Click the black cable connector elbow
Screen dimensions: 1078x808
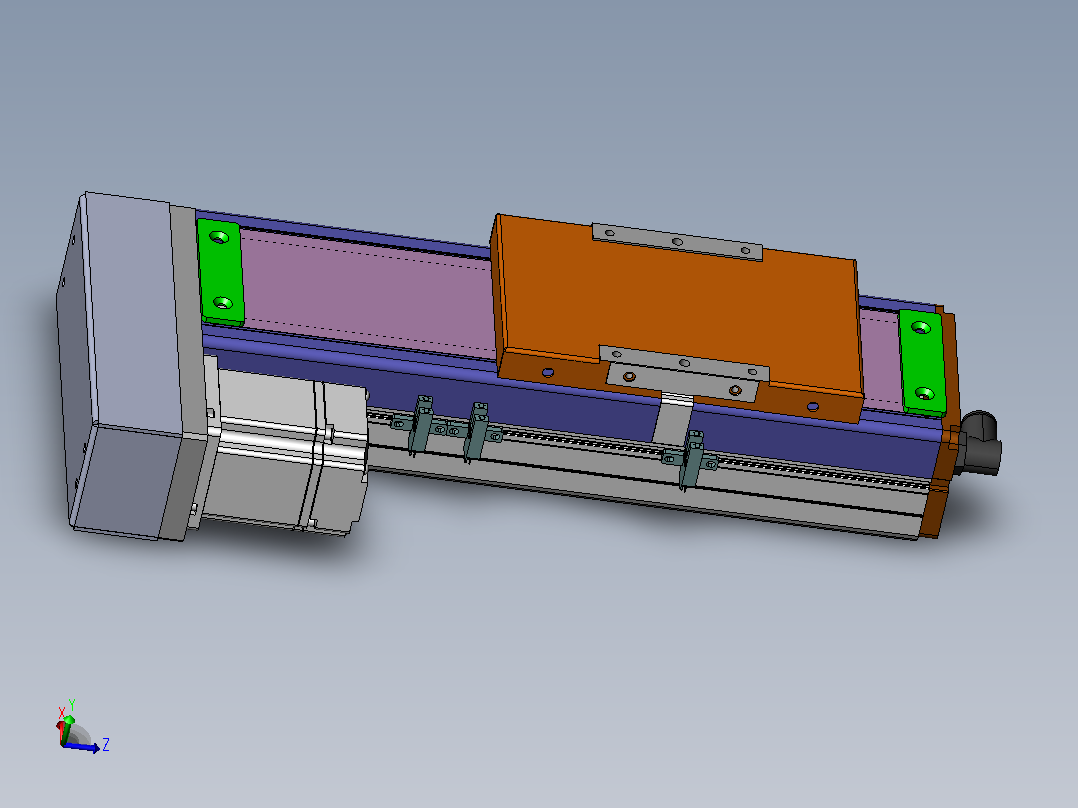tap(981, 441)
